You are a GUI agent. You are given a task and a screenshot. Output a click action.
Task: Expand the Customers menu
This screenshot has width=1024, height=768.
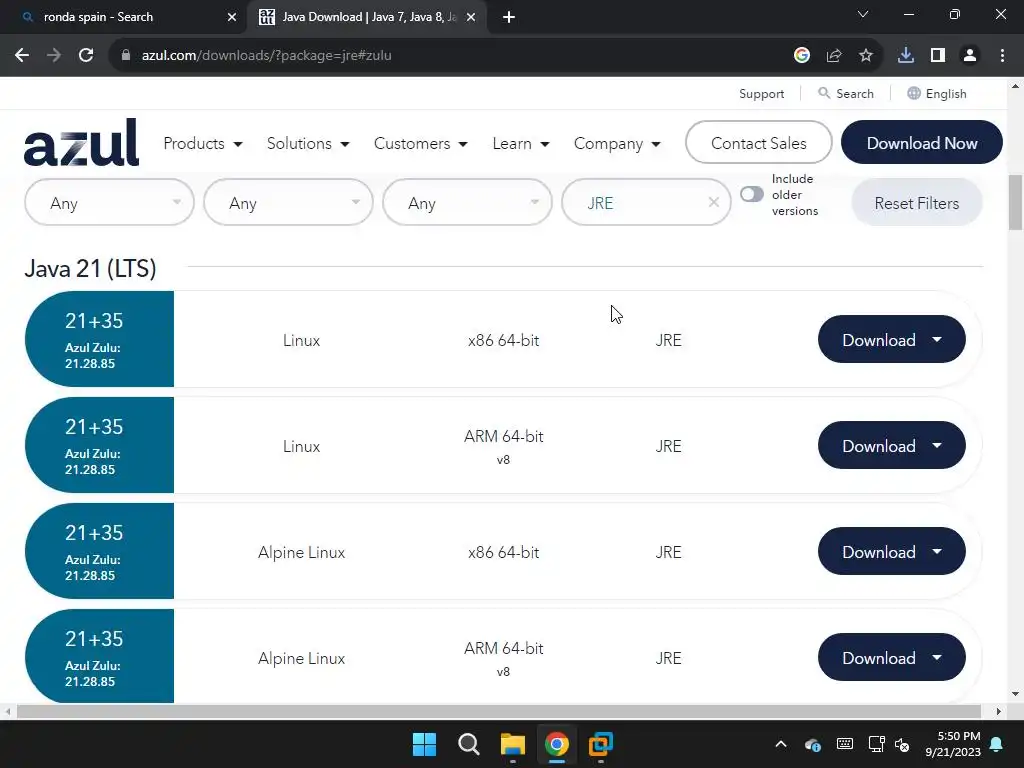coord(421,143)
